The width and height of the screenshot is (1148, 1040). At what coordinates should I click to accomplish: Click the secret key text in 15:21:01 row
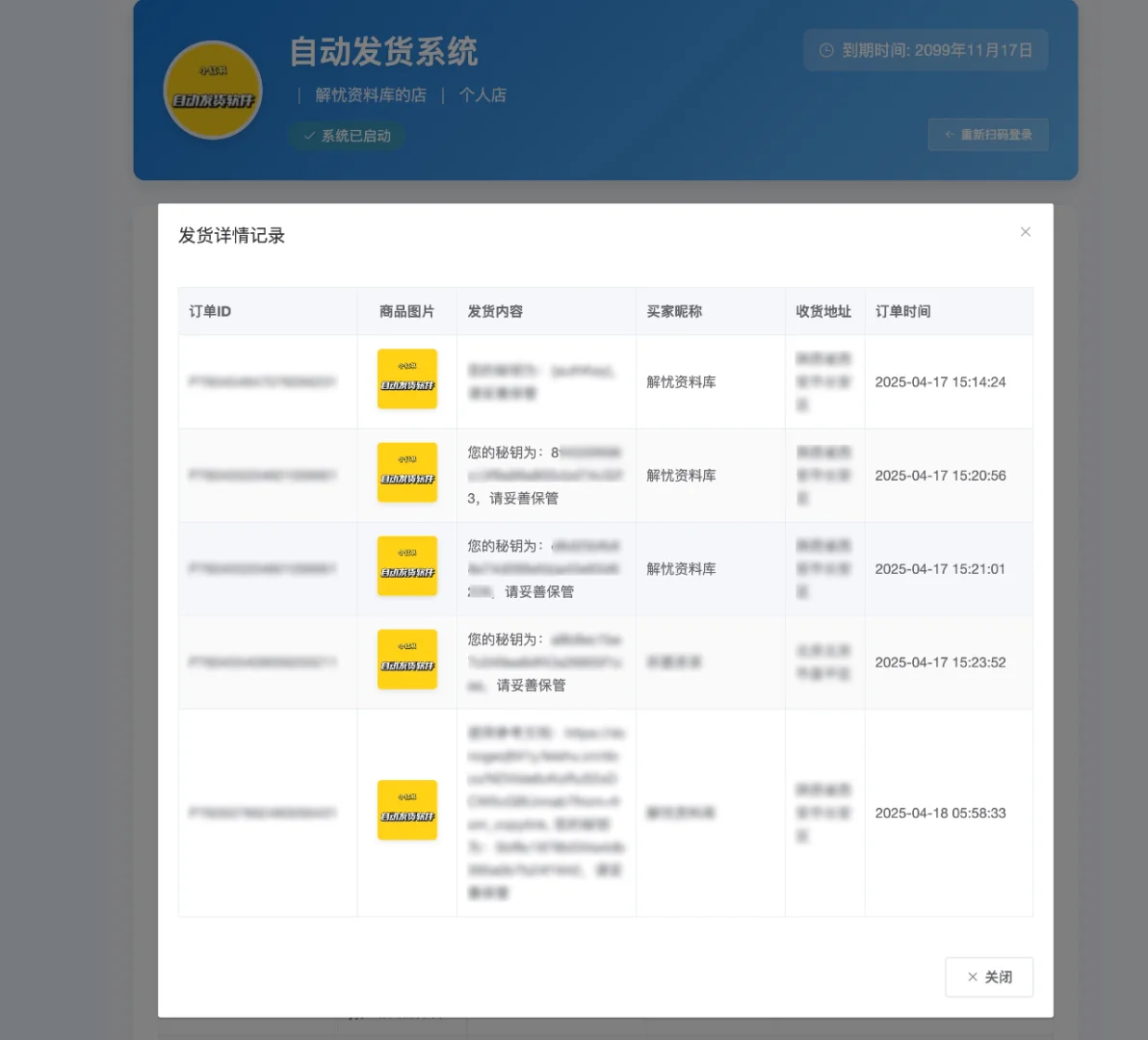[545, 569]
